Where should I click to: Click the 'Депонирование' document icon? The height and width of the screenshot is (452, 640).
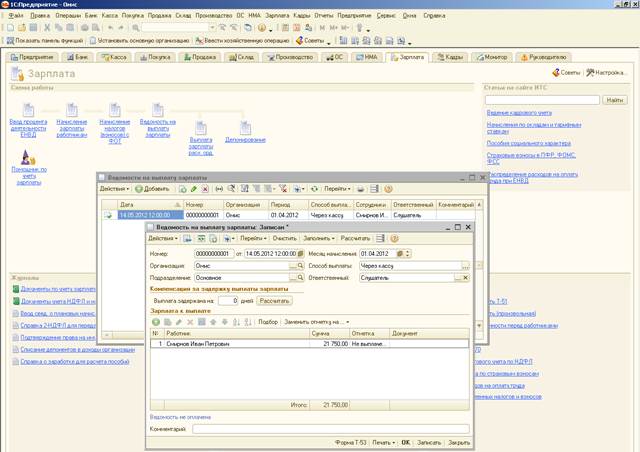(245, 128)
